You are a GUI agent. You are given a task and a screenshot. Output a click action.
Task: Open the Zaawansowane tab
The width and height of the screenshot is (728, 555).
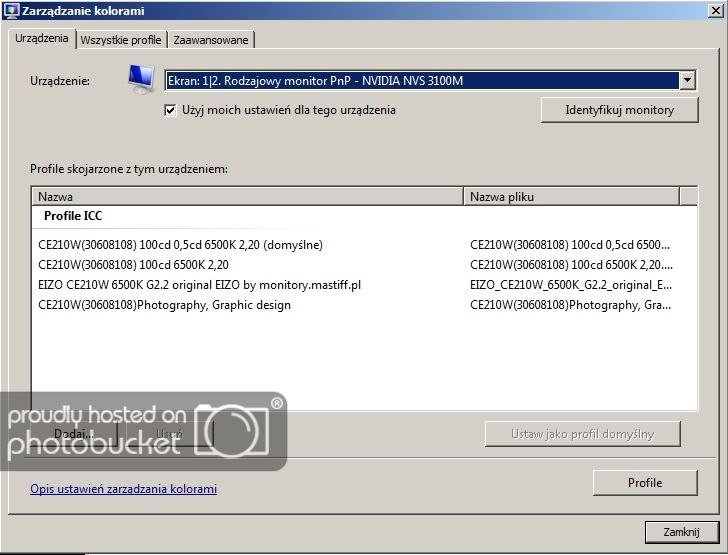coord(211,40)
